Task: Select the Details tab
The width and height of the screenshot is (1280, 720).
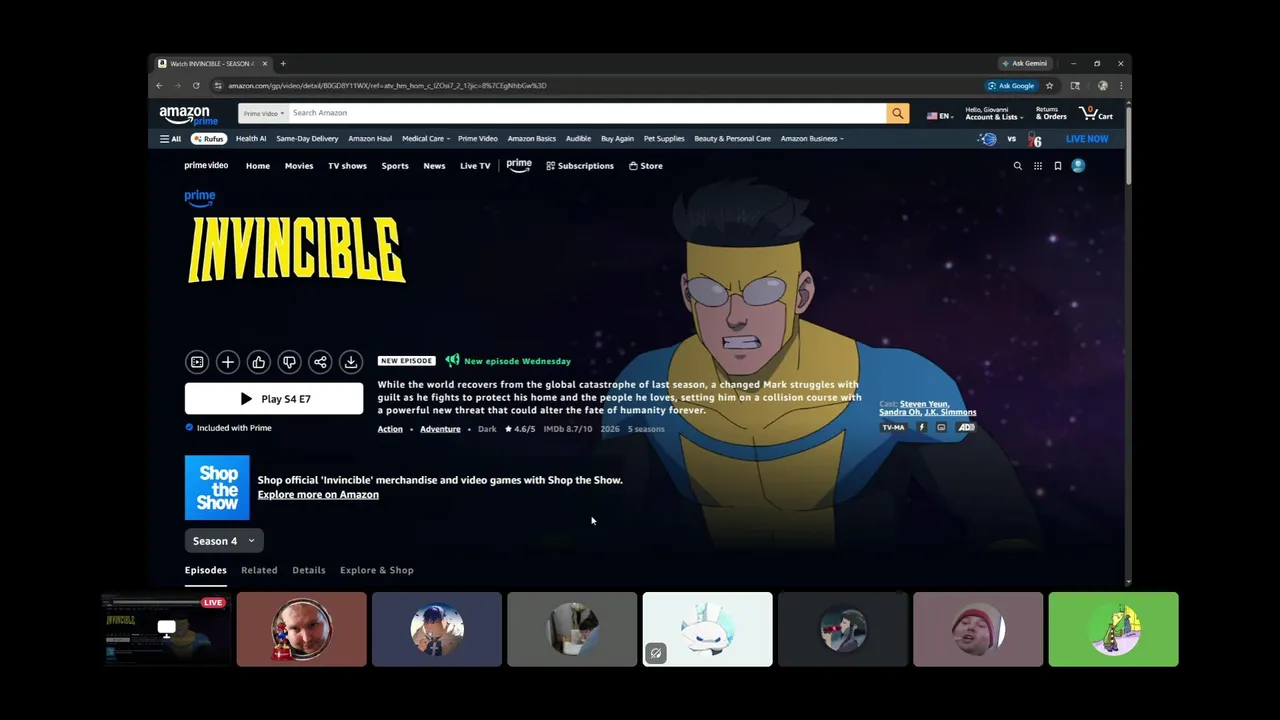Action: 309,570
